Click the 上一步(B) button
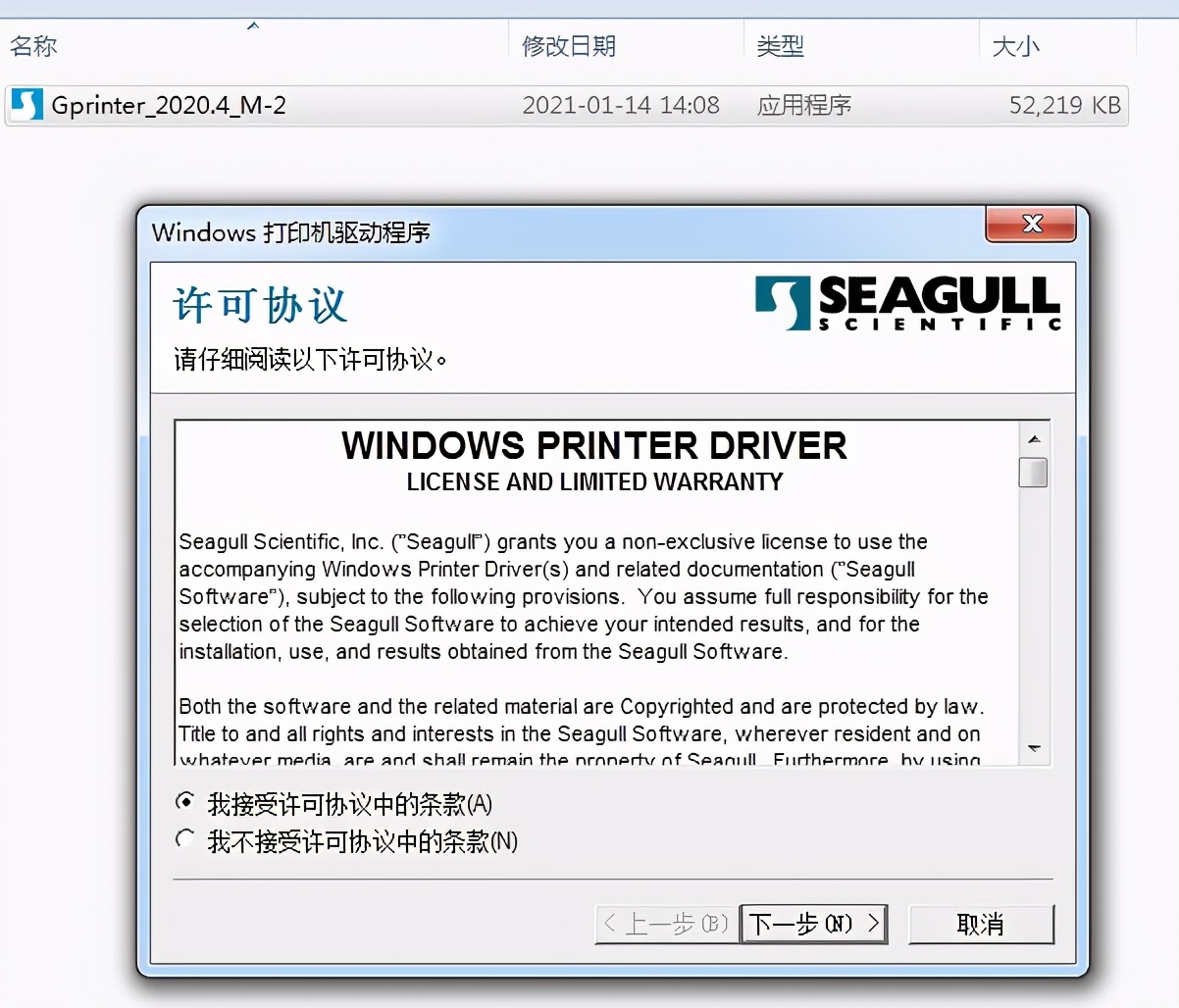 (x=666, y=924)
